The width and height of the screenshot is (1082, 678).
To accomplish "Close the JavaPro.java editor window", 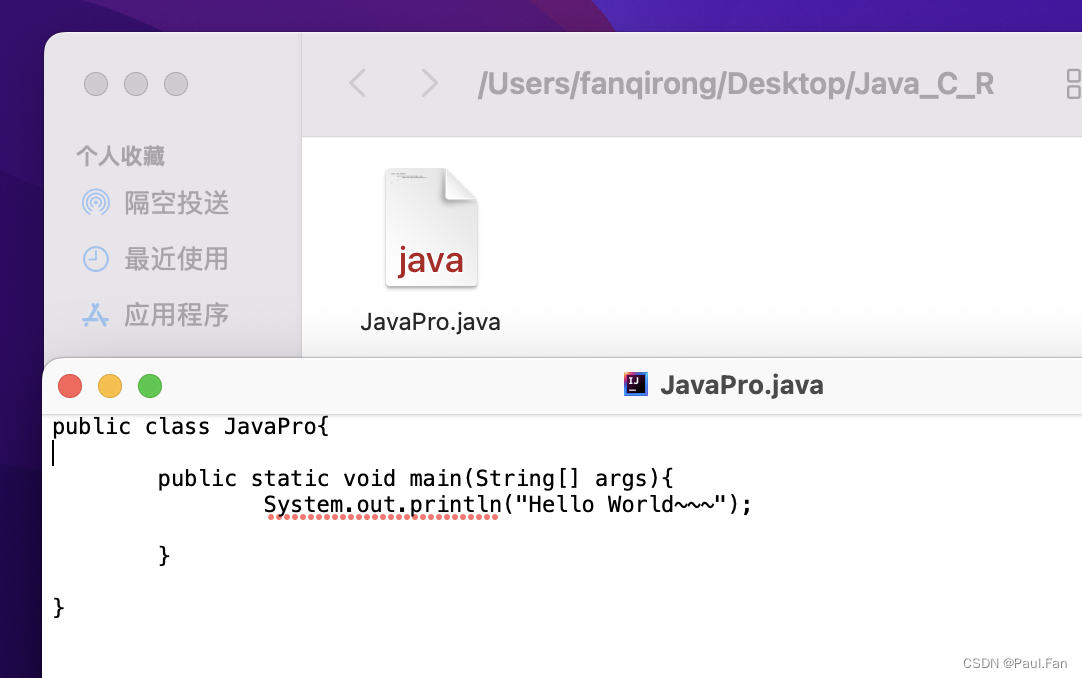I will point(70,386).
